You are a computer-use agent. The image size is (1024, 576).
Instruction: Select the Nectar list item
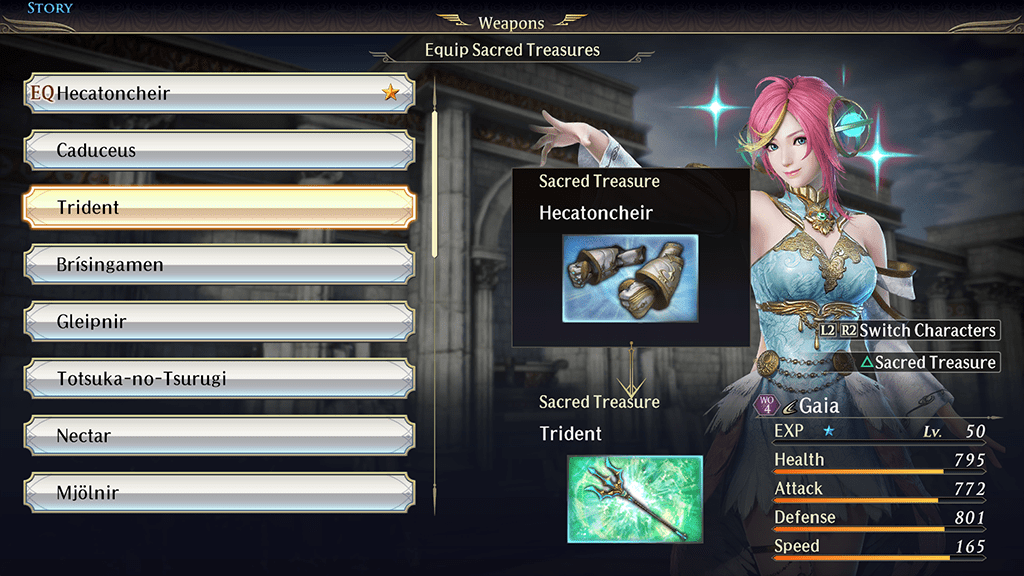pyautogui.click(x=219, y=436)
